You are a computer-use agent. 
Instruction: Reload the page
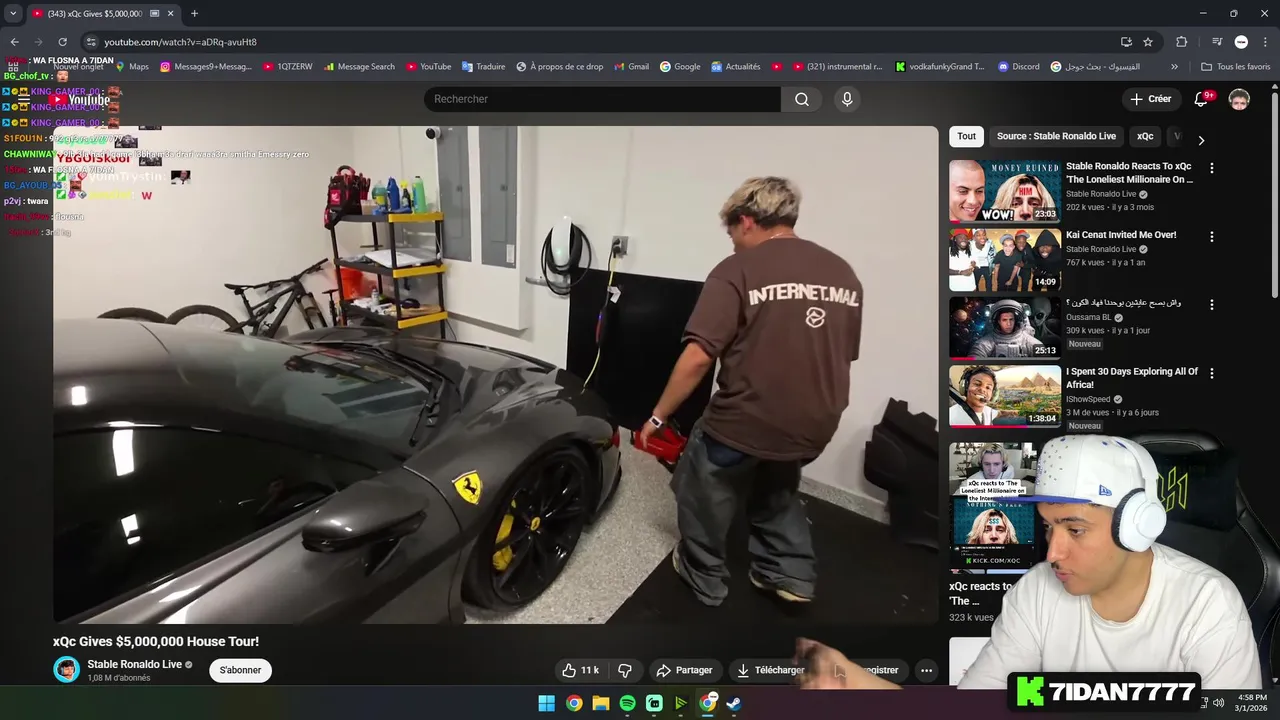click(62, 42)
